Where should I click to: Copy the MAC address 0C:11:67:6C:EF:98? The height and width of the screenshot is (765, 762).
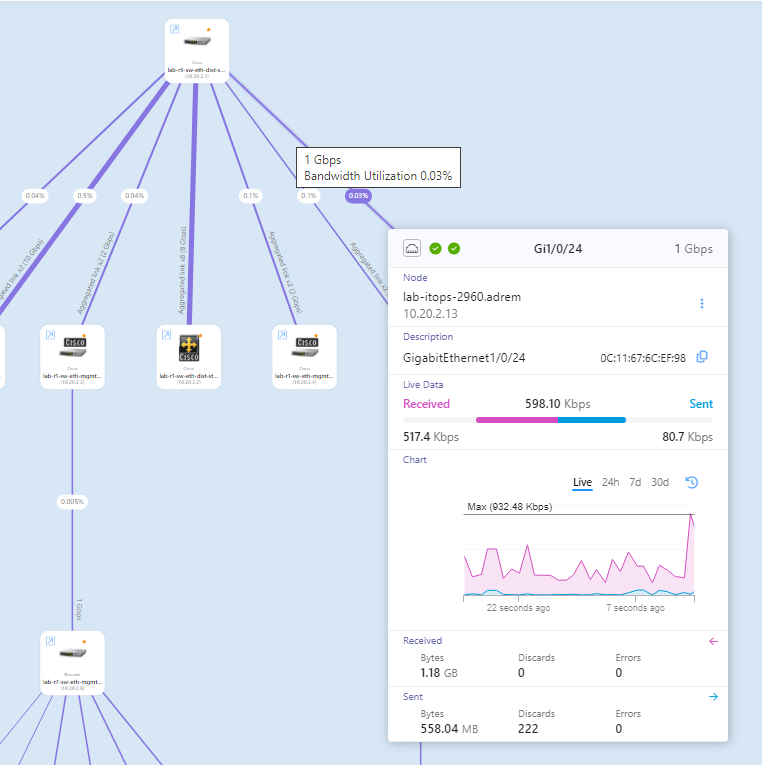[x=702, y=357]
